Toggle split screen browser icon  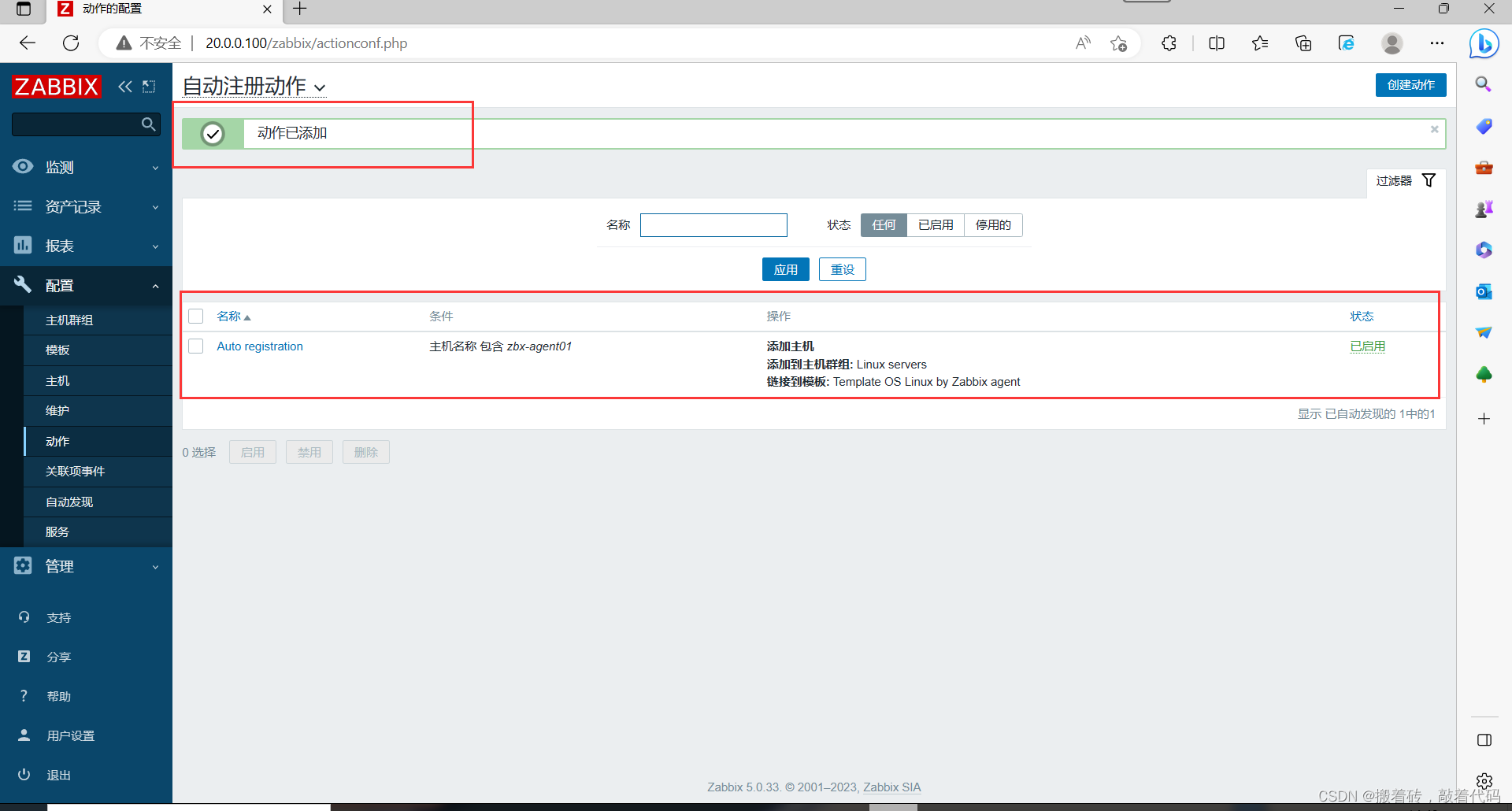(x=1217, y=43)
